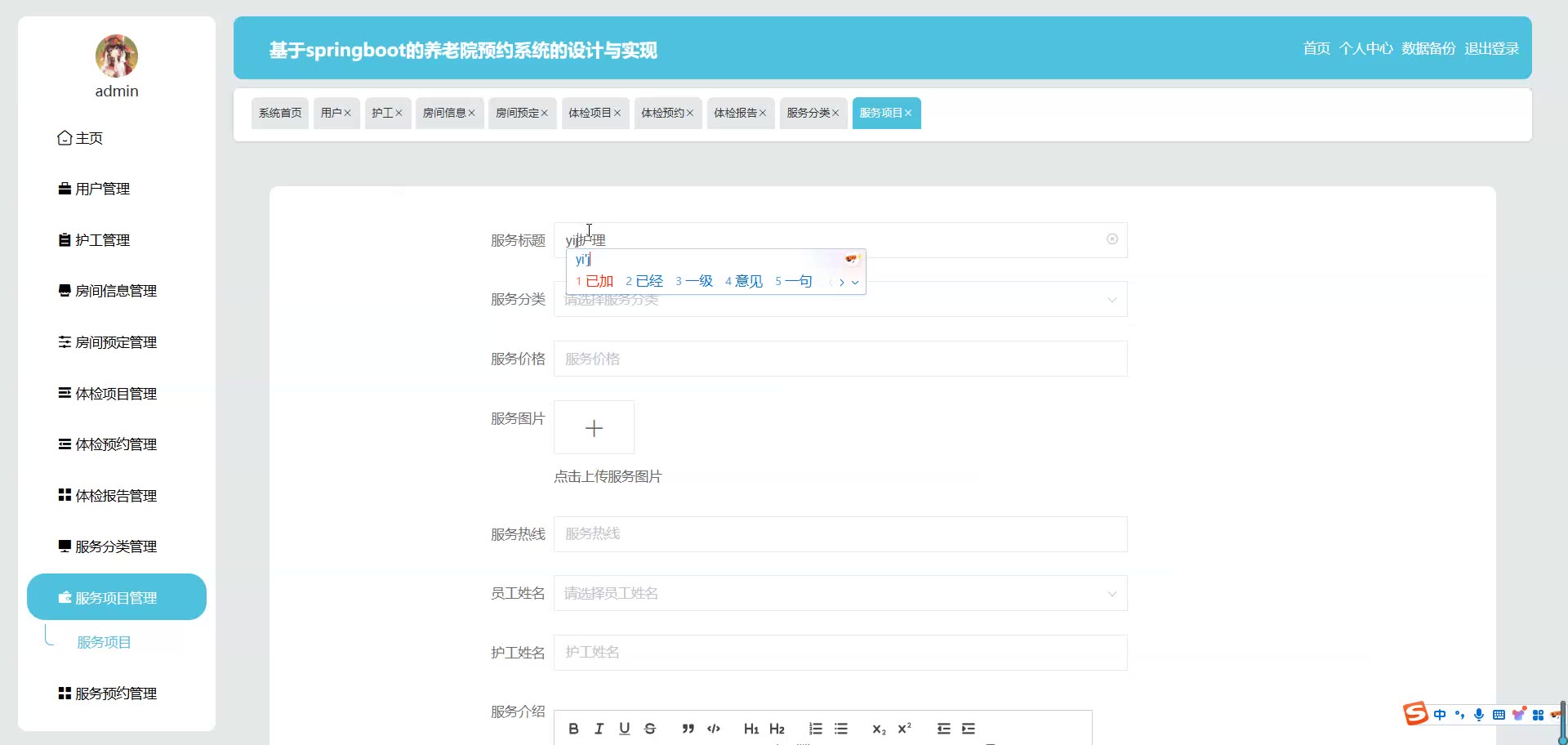Insert a blockquote with the quote icon
Image resolution: width=1568 pixels, height=745 pixels.
click(x=688, y=729)
